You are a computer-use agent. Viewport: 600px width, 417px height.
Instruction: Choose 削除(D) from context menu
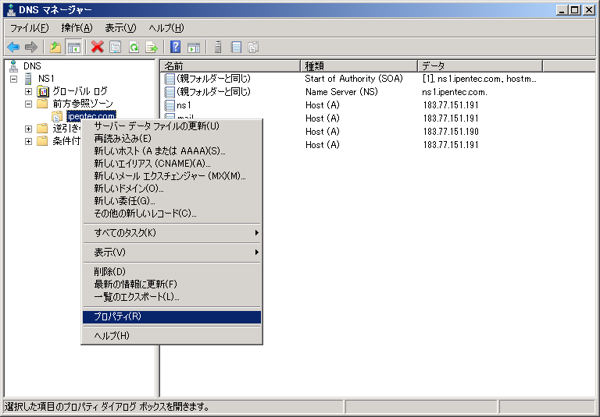pyautogui.click(x=172, y=272)
